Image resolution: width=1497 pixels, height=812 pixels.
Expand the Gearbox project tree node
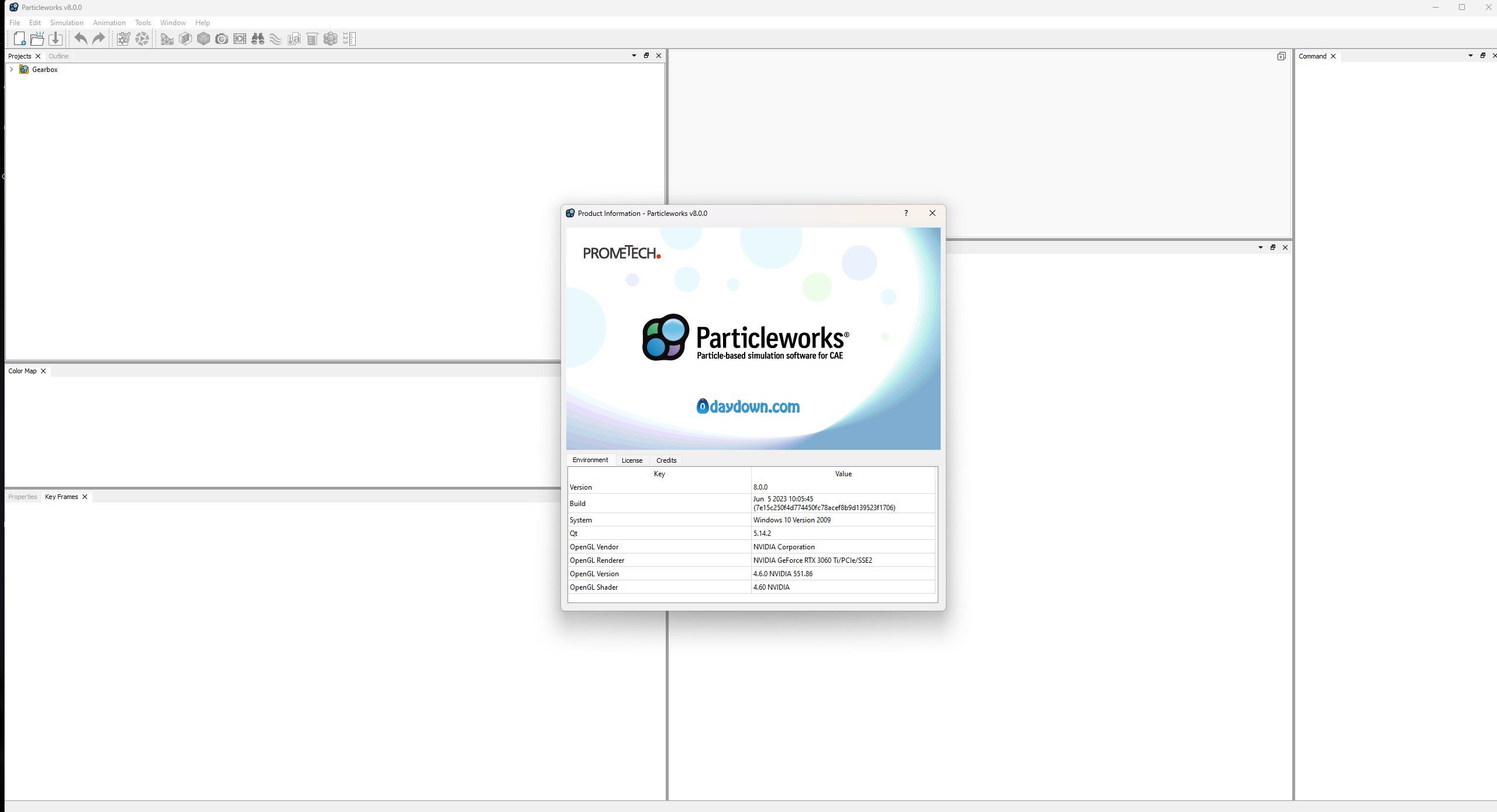click(x=11, y=69)
